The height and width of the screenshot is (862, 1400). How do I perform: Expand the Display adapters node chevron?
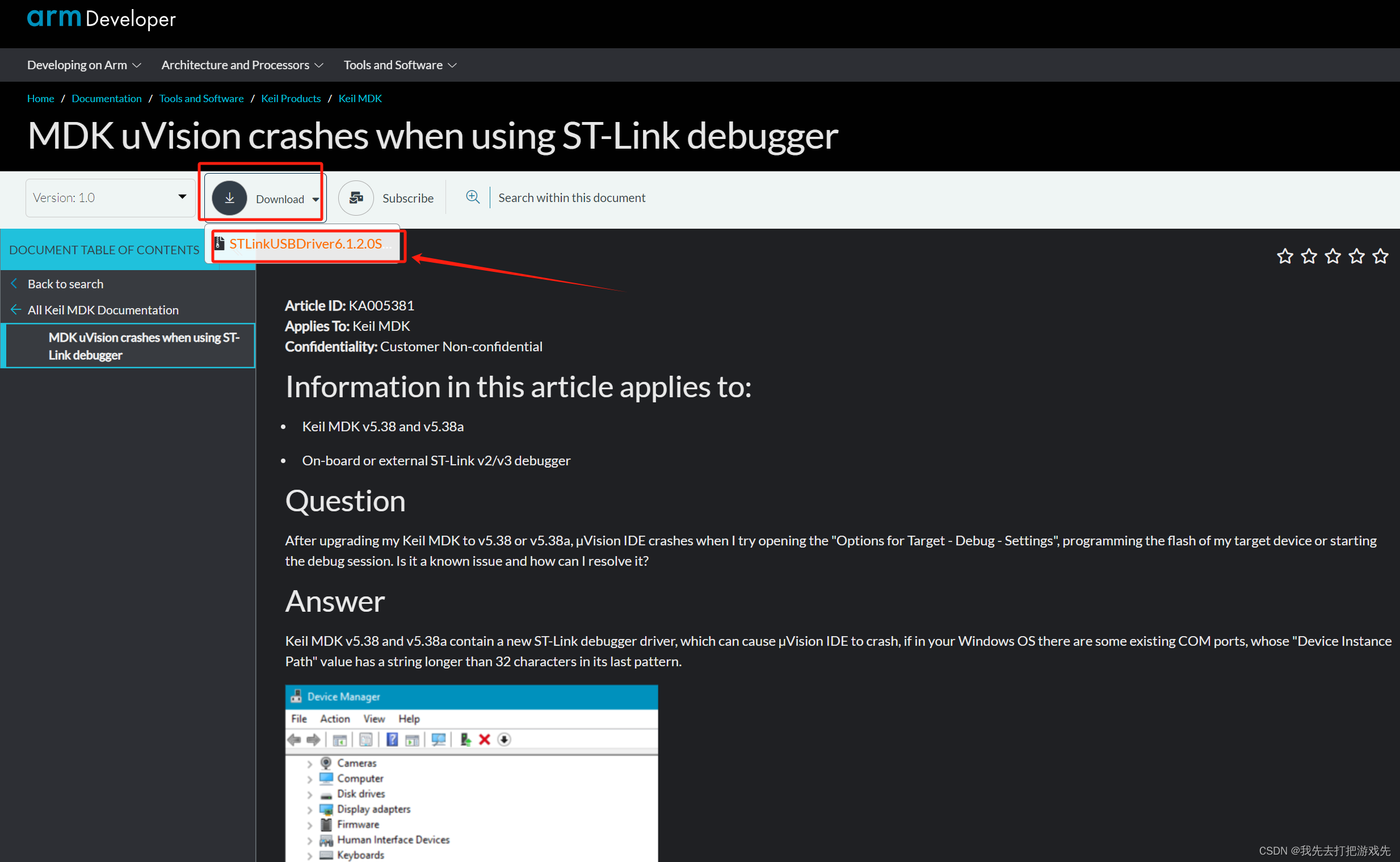[309, 810]
